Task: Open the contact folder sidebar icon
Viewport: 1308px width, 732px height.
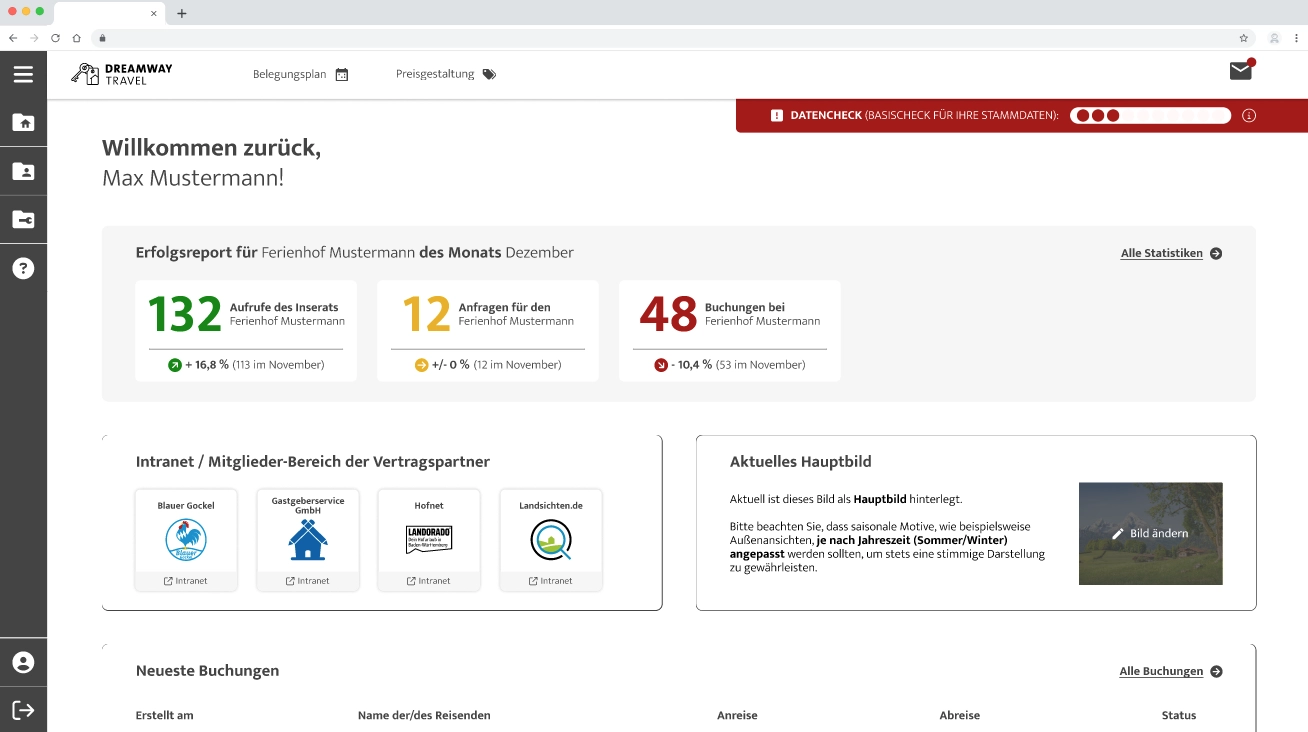Action: pos(23,171)
